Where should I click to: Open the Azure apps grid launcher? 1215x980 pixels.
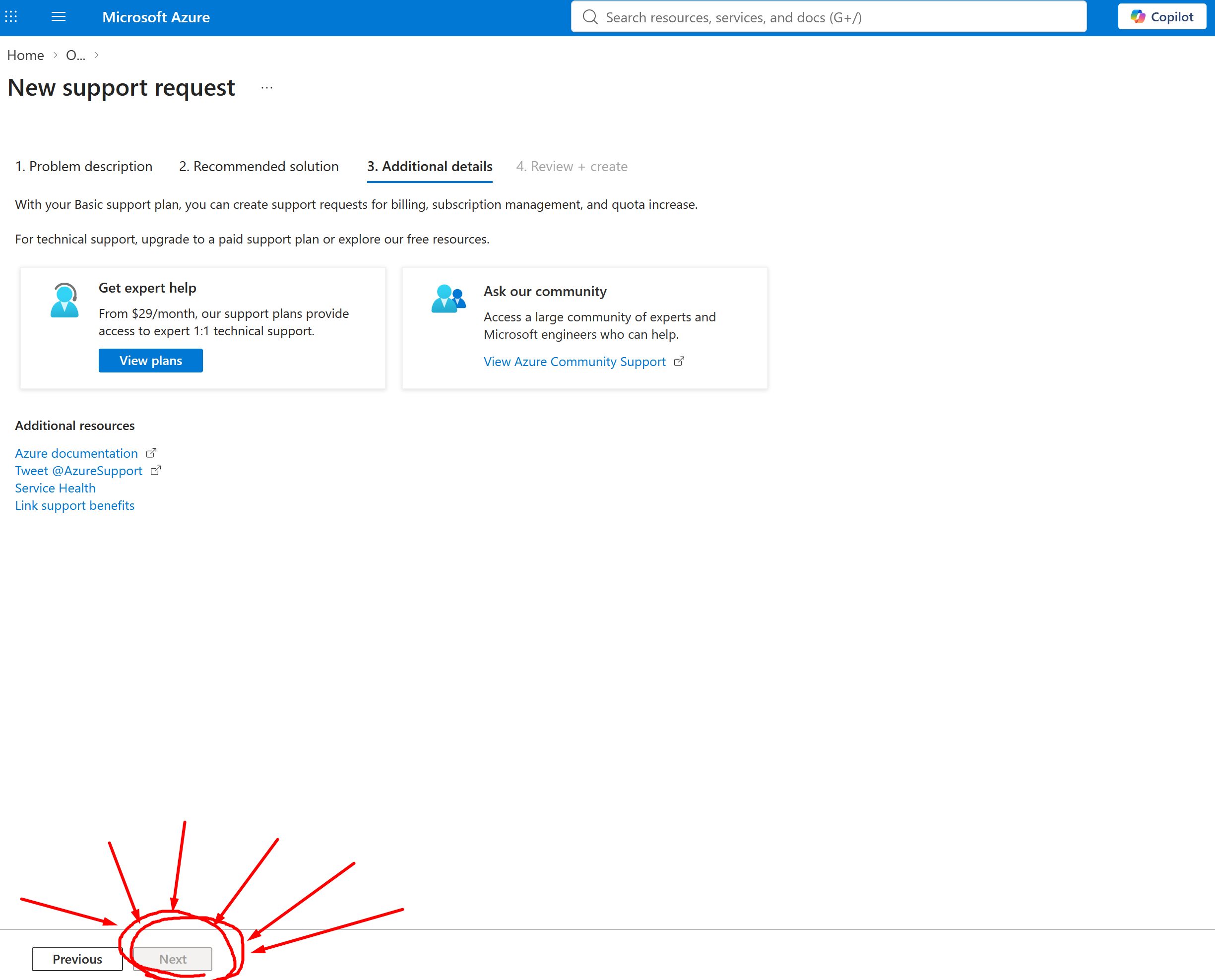tap(11, 17)
